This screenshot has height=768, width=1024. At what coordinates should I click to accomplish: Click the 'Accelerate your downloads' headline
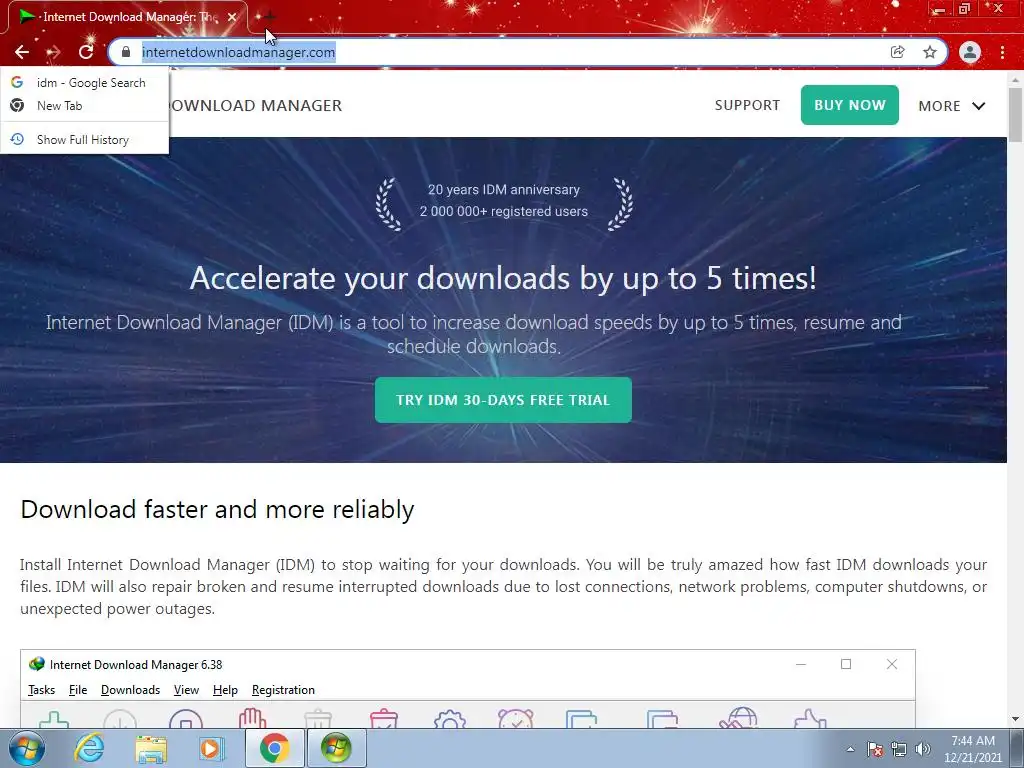point(503,278)
